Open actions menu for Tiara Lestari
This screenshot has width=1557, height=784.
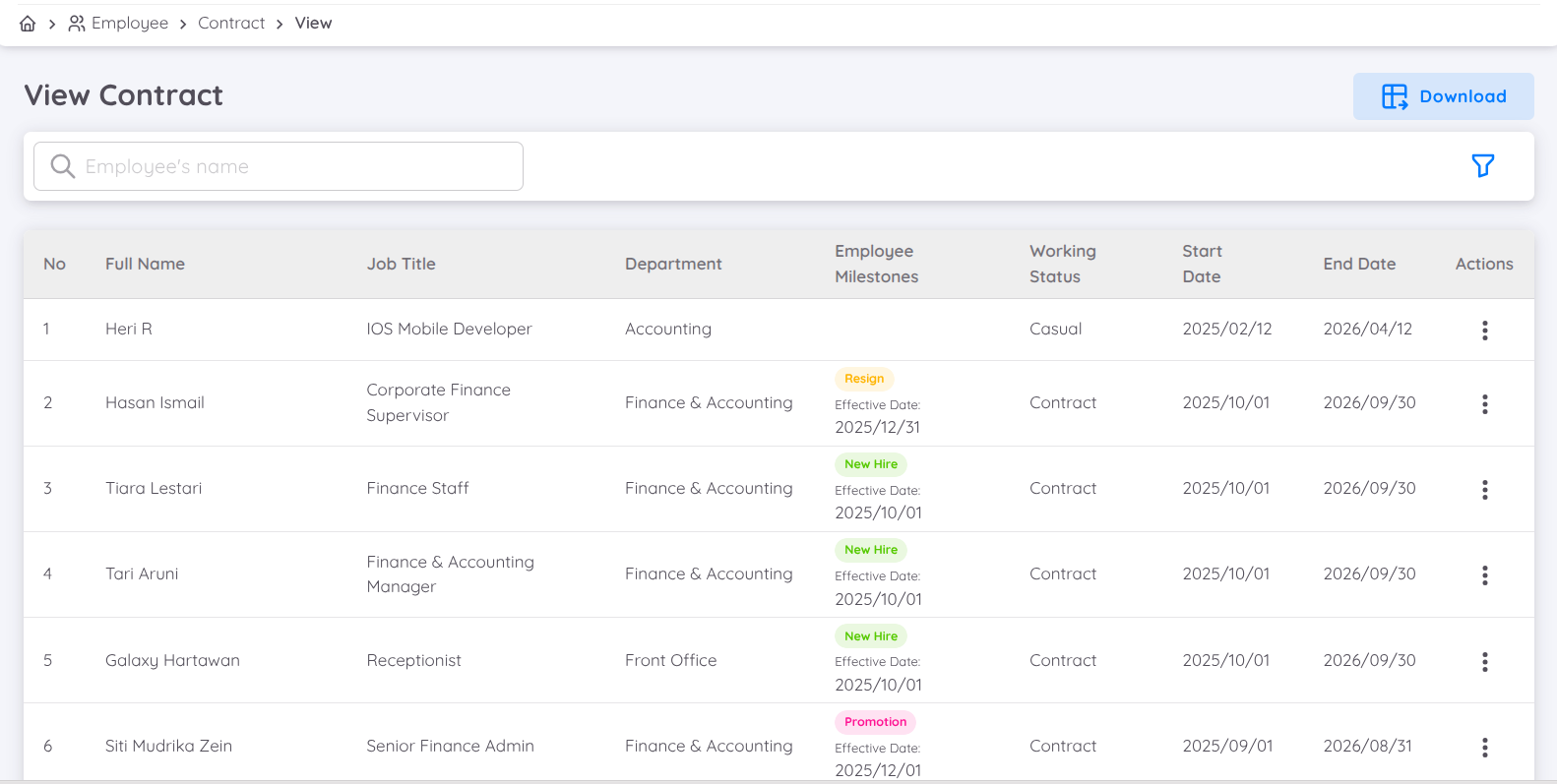[x=1484, y=490]
